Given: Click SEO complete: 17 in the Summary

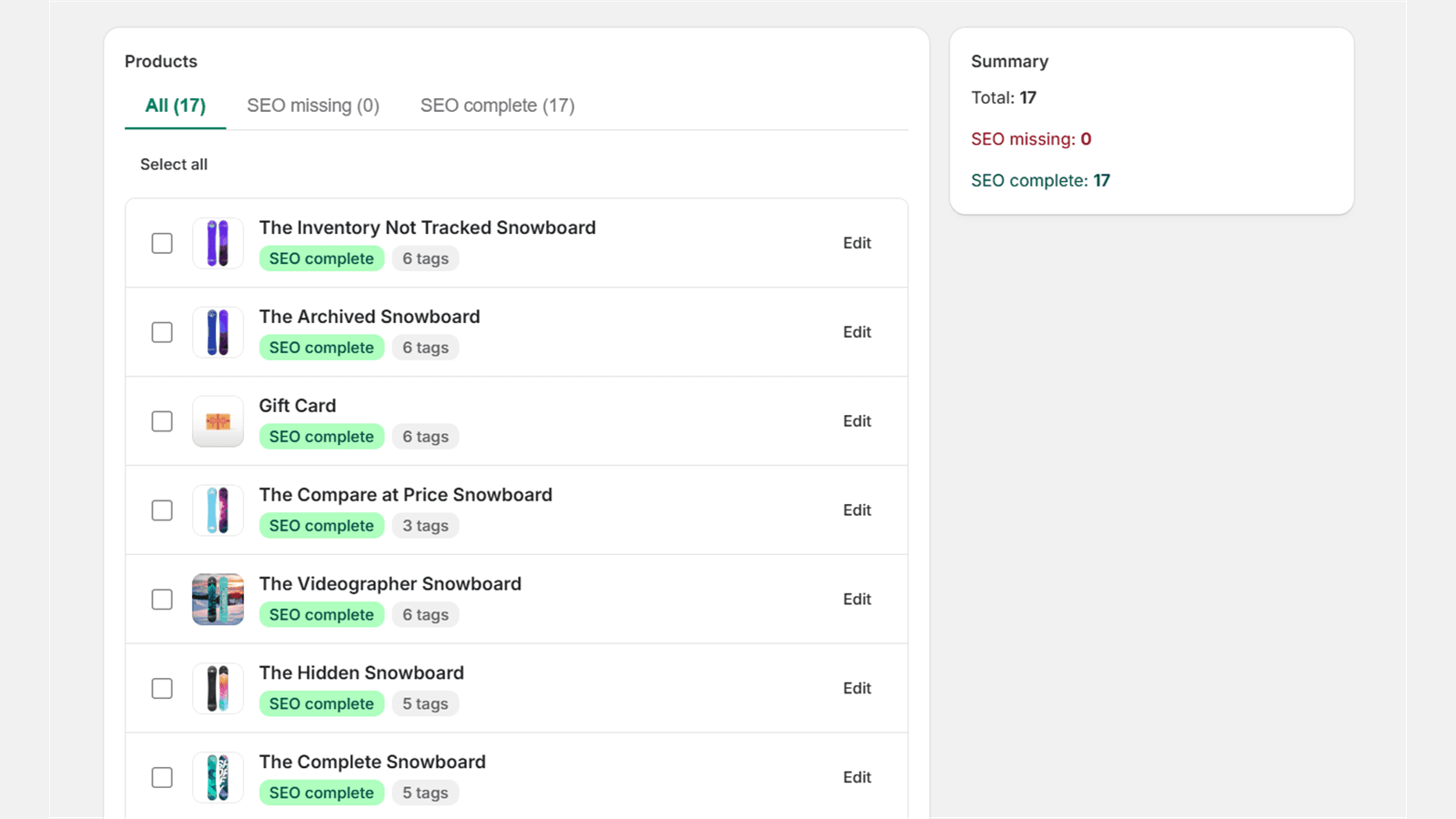Looking at the screenshot, I should pos(1041,181).
